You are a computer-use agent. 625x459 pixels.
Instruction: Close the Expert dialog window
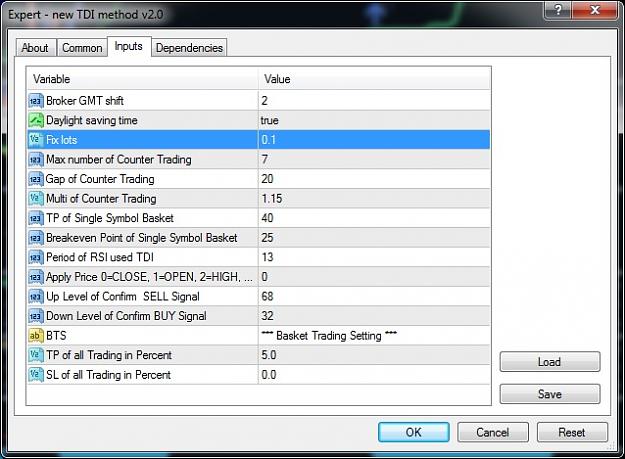(x=595, y=10)
